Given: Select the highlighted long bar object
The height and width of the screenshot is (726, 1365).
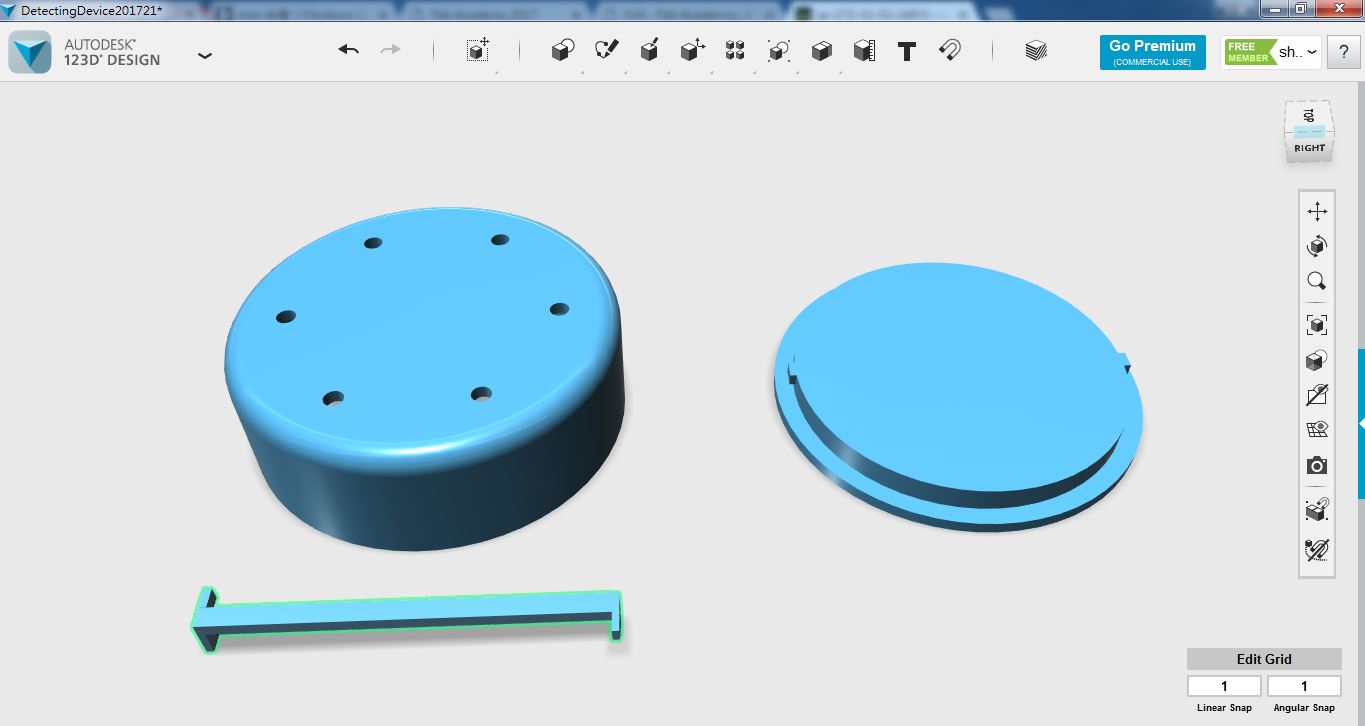Looking at the screenshot, I should coord(406,620).
